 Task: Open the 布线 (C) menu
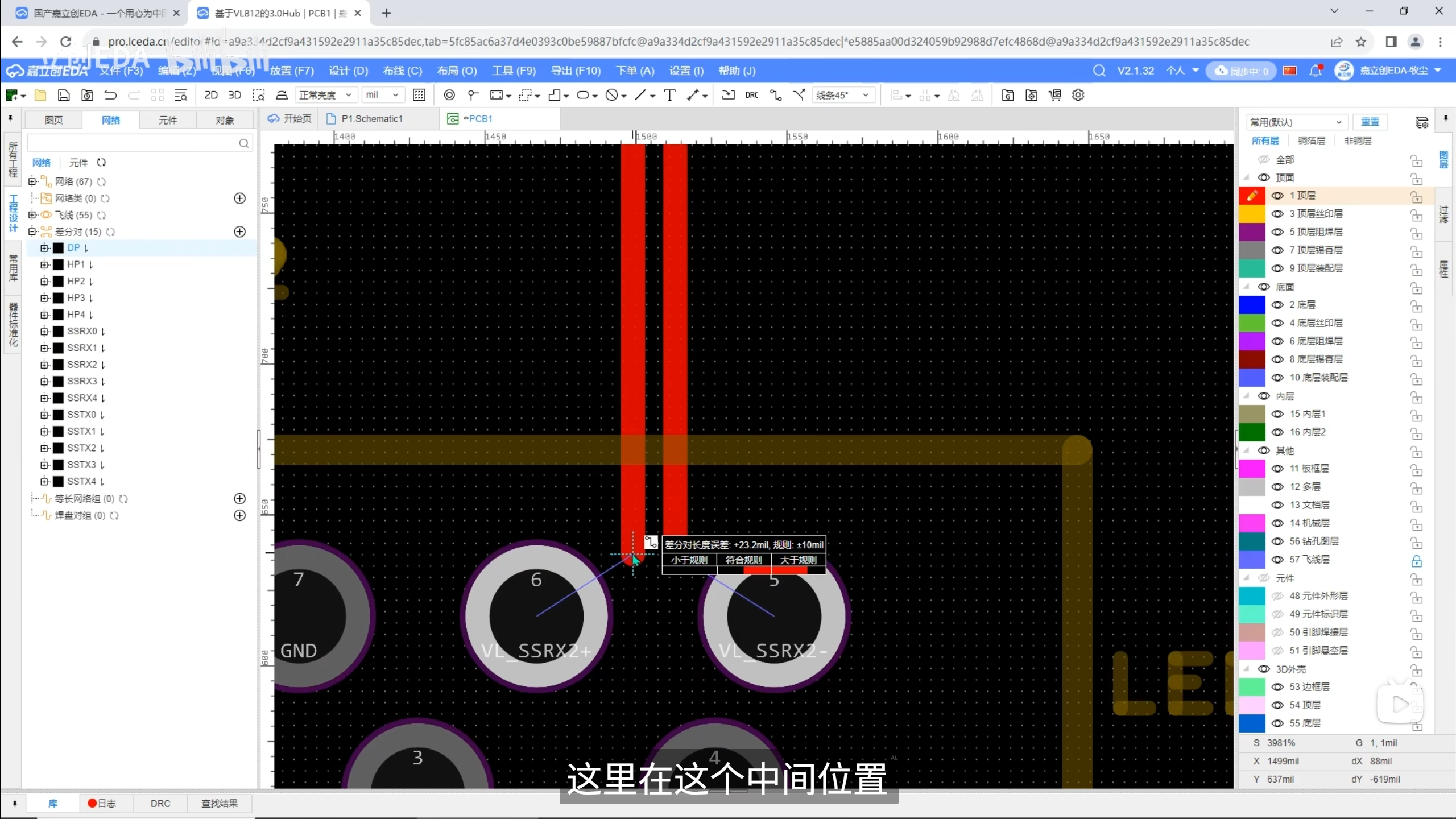(x=402, y=71)
